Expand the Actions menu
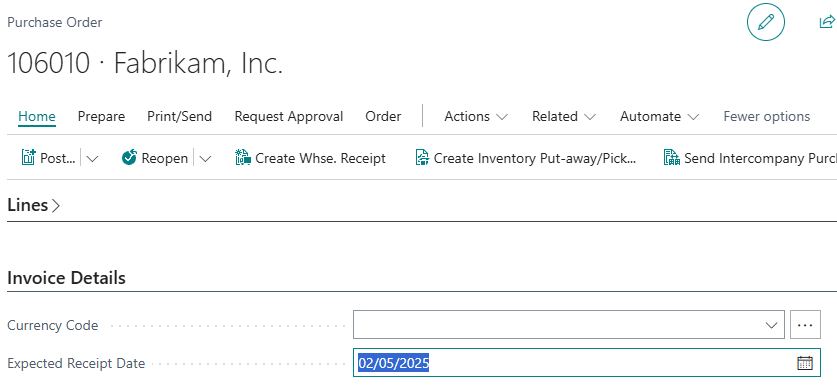The height and width of the screenshot is (391, 837). (x=476, y=116)
